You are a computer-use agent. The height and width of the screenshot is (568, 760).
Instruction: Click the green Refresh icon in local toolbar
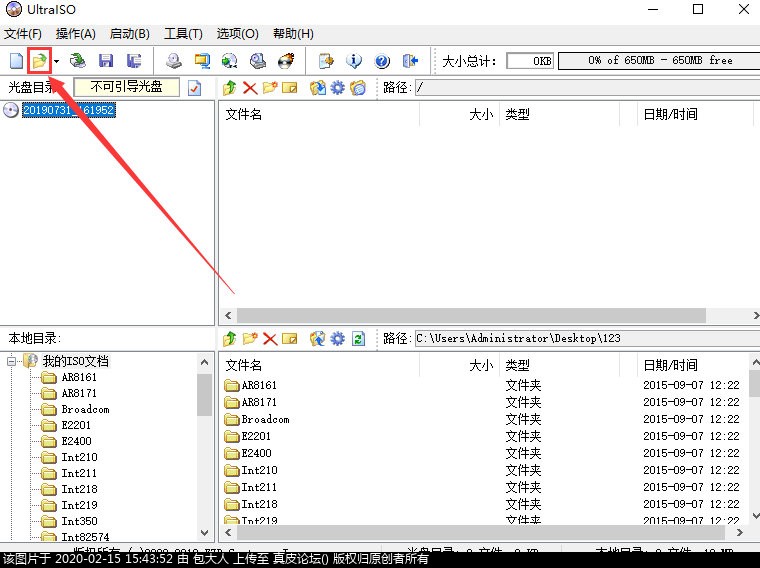pyautogui.click(x=358, y=339)
